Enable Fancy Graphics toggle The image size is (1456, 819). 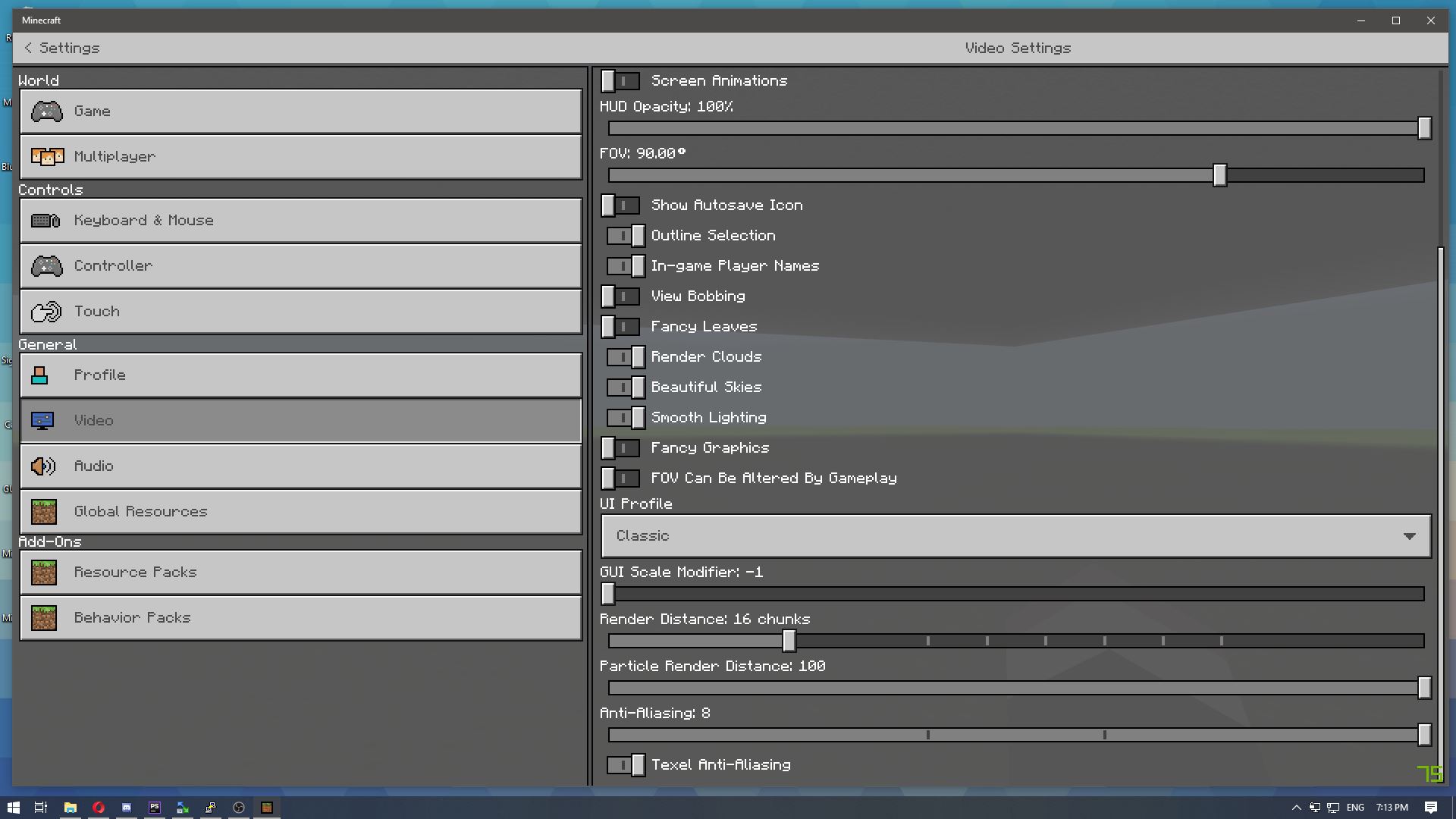coord(620,447)
